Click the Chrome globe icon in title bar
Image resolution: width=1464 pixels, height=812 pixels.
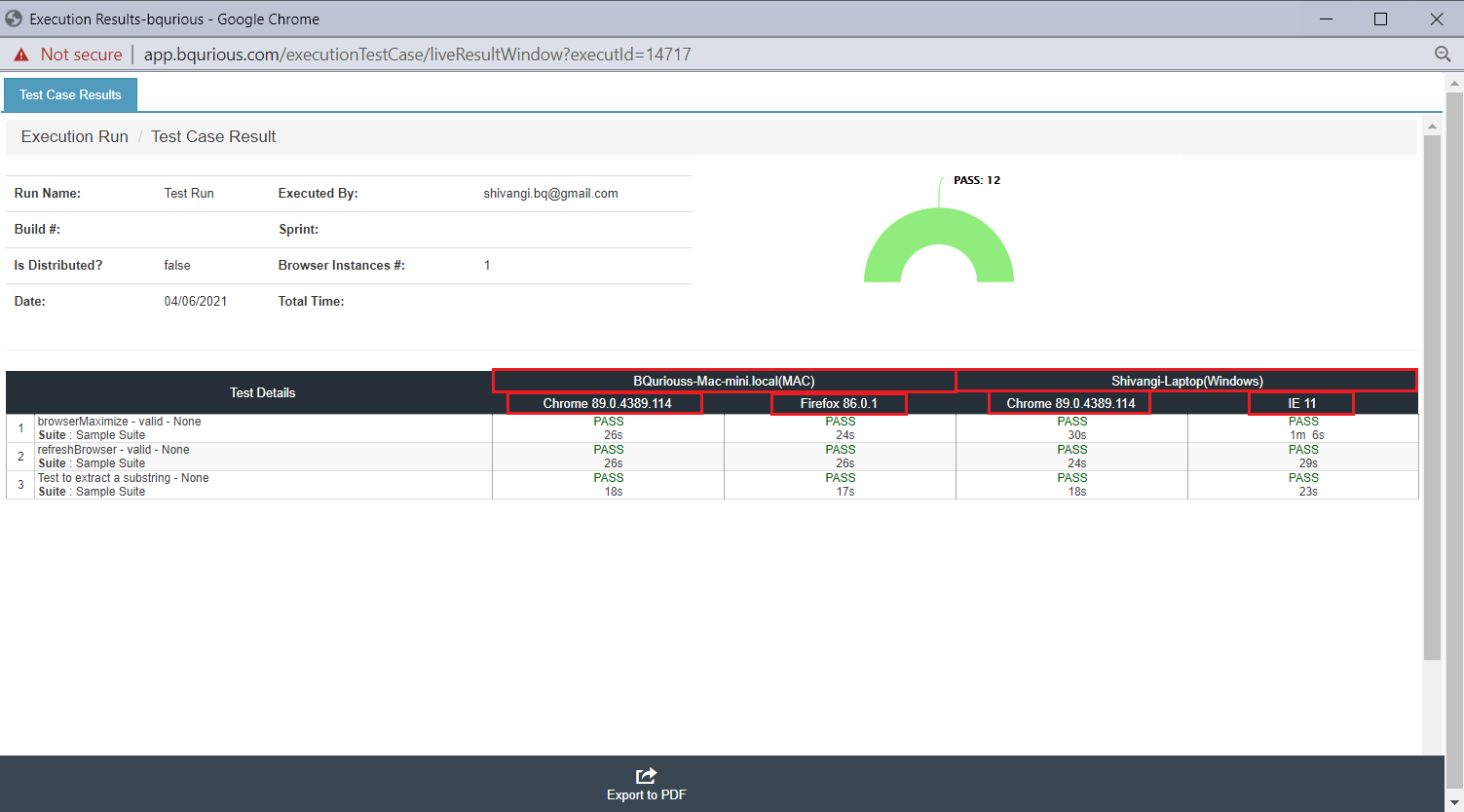14,18
